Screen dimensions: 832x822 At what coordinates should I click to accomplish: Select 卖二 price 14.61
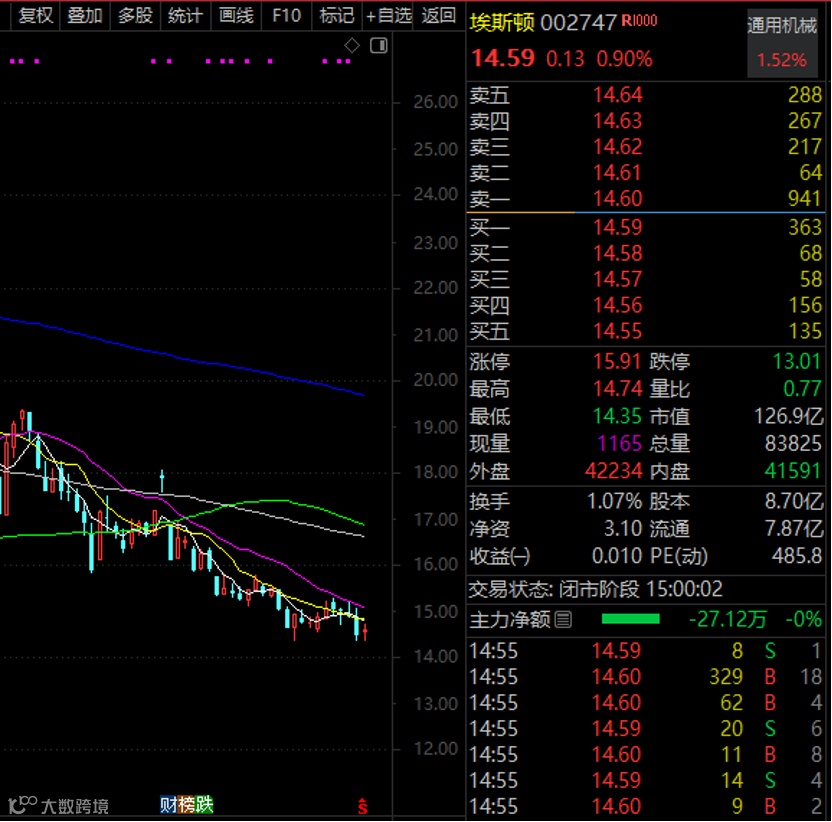(x=618, y=173)
